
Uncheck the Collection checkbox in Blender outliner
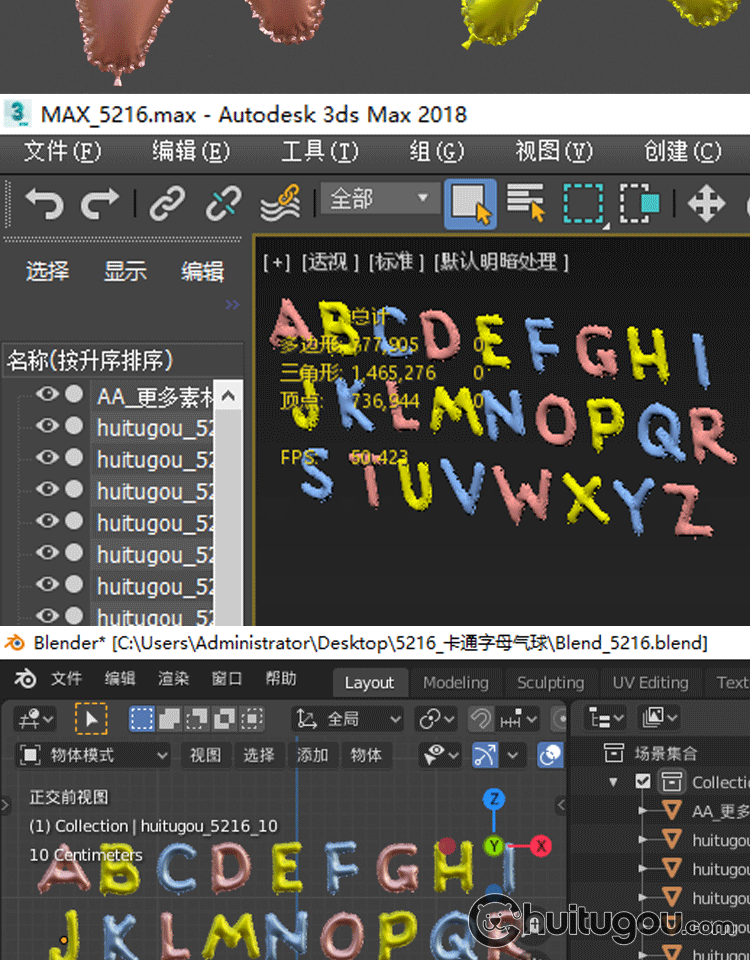643,782
